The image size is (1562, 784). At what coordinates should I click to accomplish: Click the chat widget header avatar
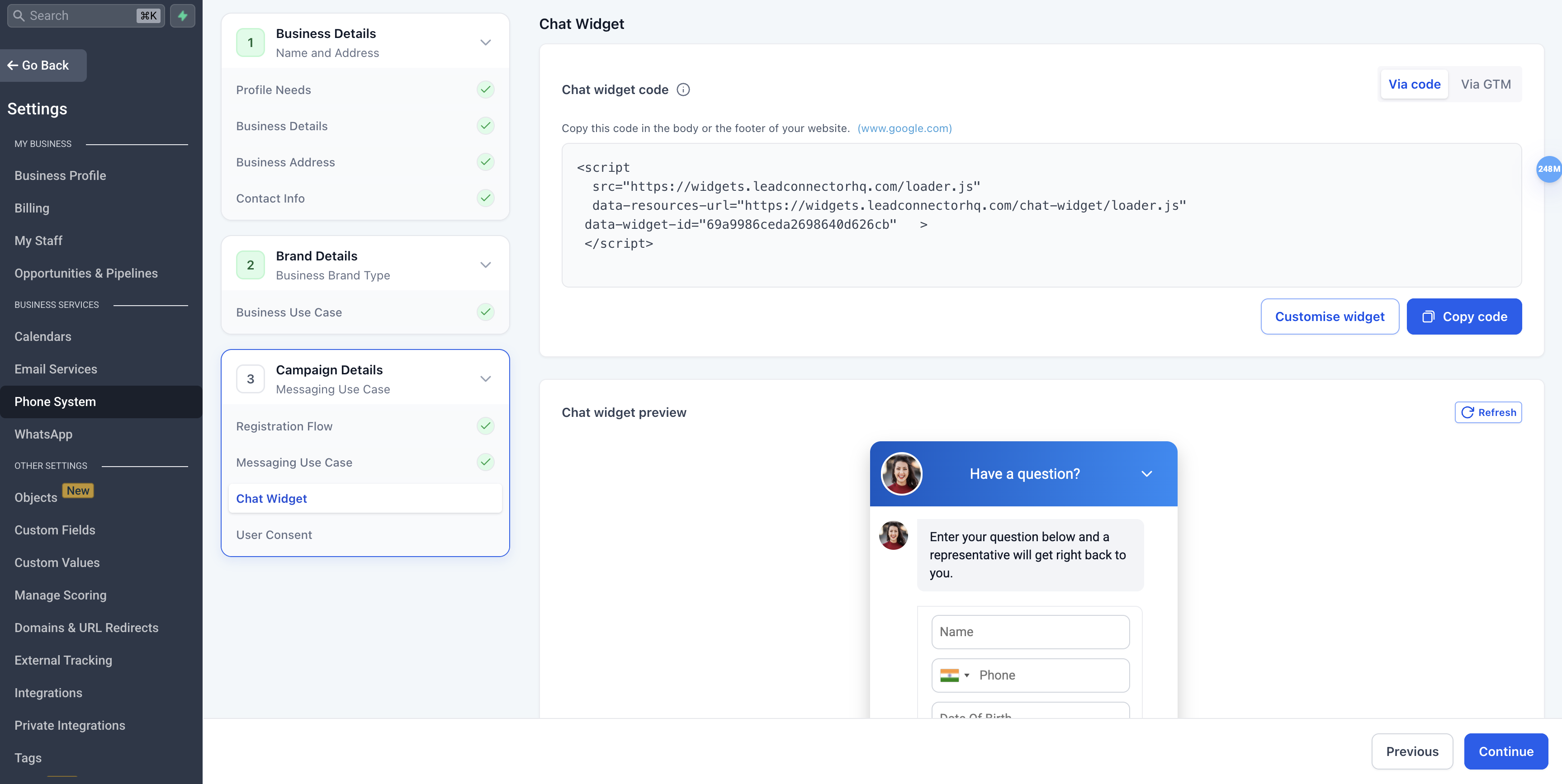901,473
